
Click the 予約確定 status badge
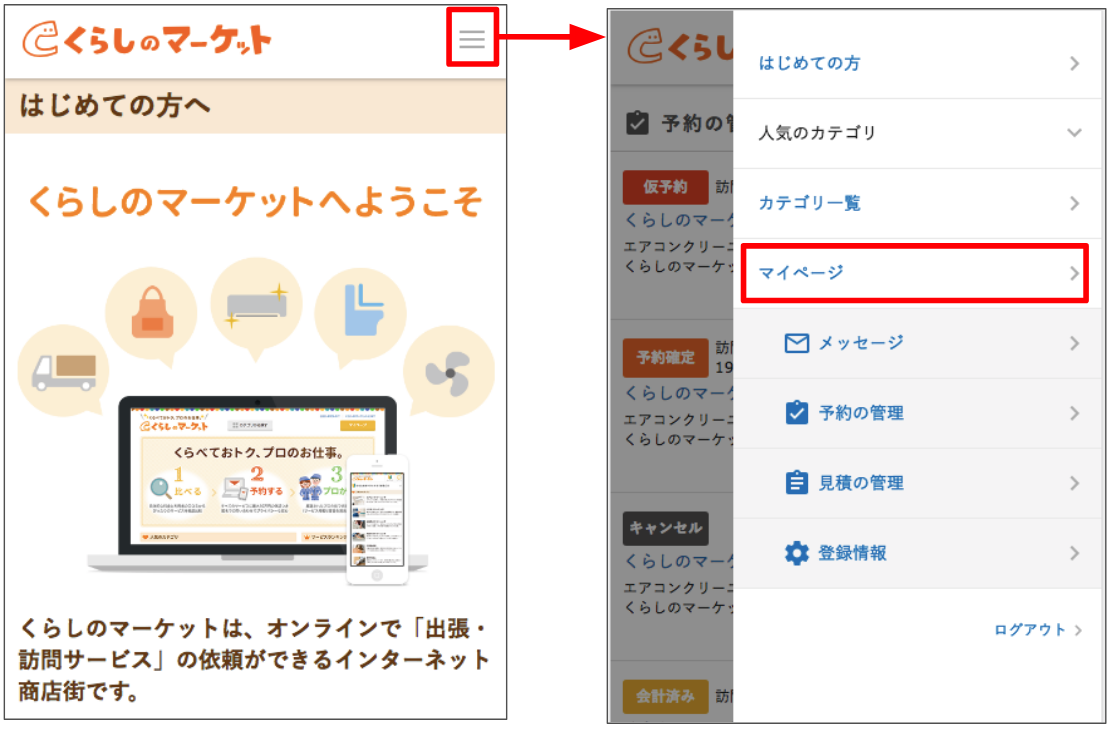click(665, 358)
